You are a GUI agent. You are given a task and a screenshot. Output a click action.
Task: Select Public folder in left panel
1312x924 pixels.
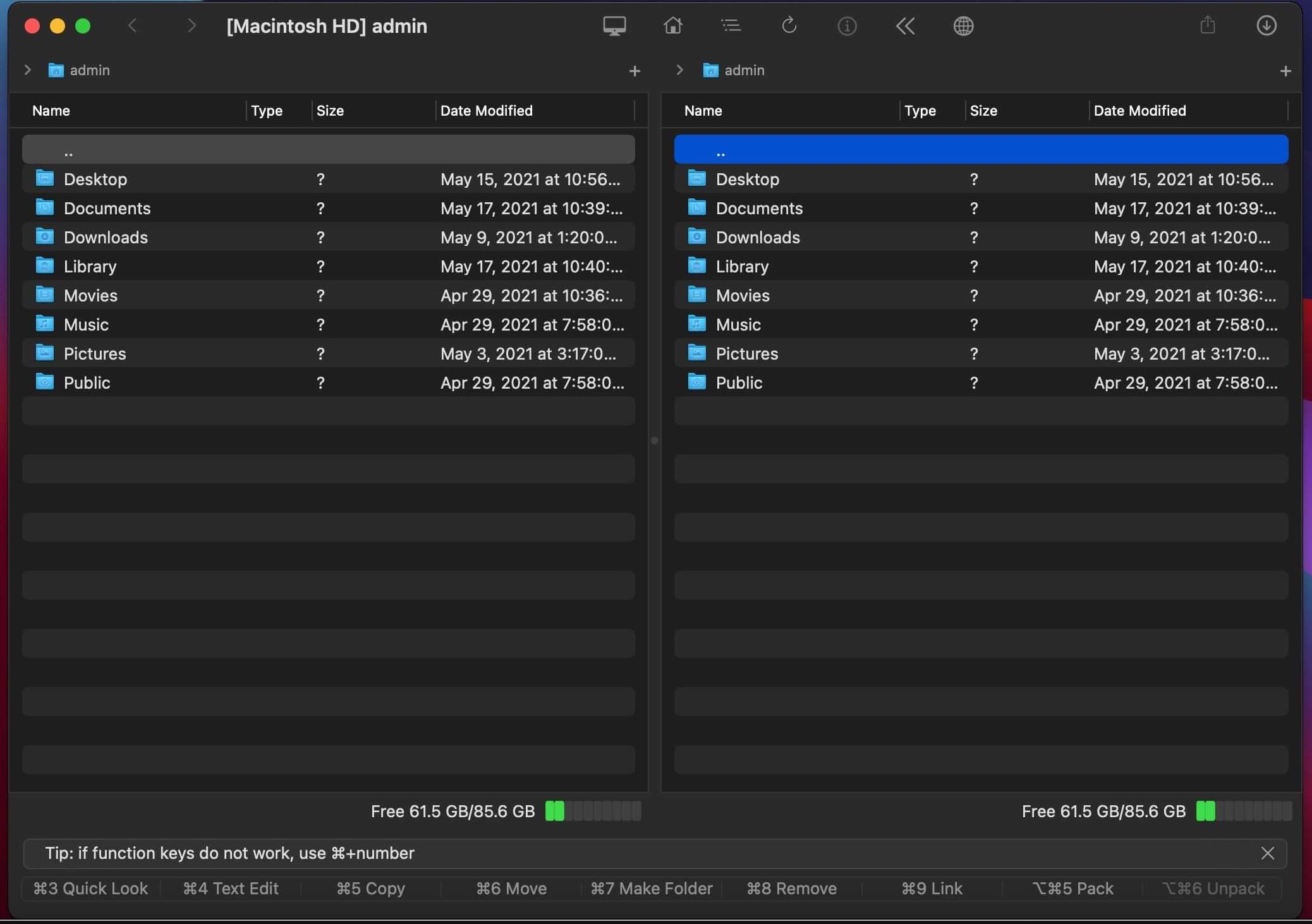coord(329,382)
